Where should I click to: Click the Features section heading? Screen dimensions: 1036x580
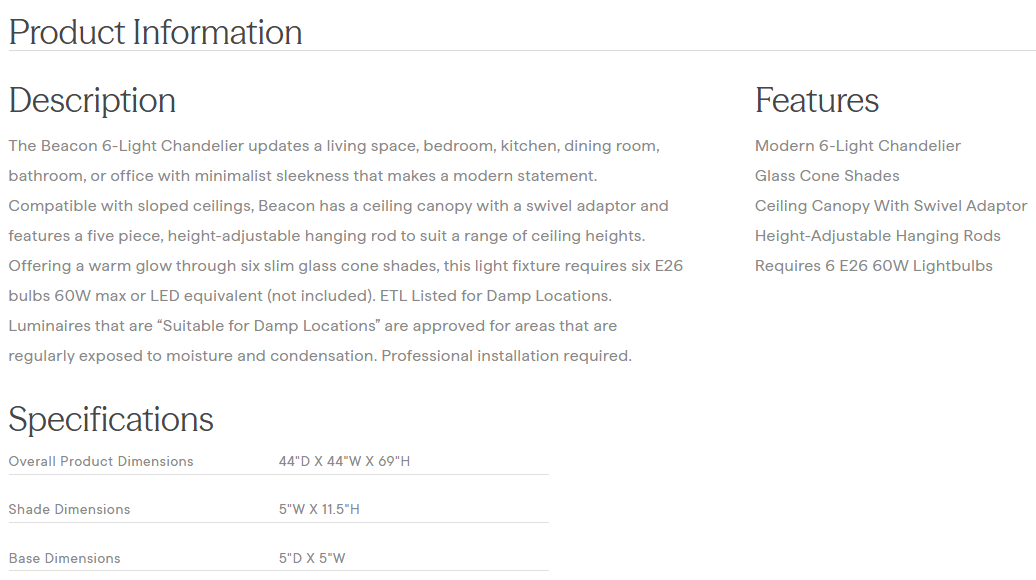816,100
